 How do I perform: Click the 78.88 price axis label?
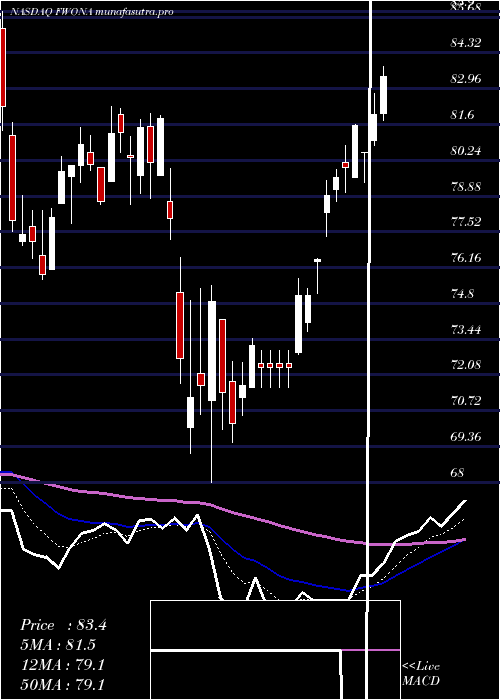click(466, 186)
